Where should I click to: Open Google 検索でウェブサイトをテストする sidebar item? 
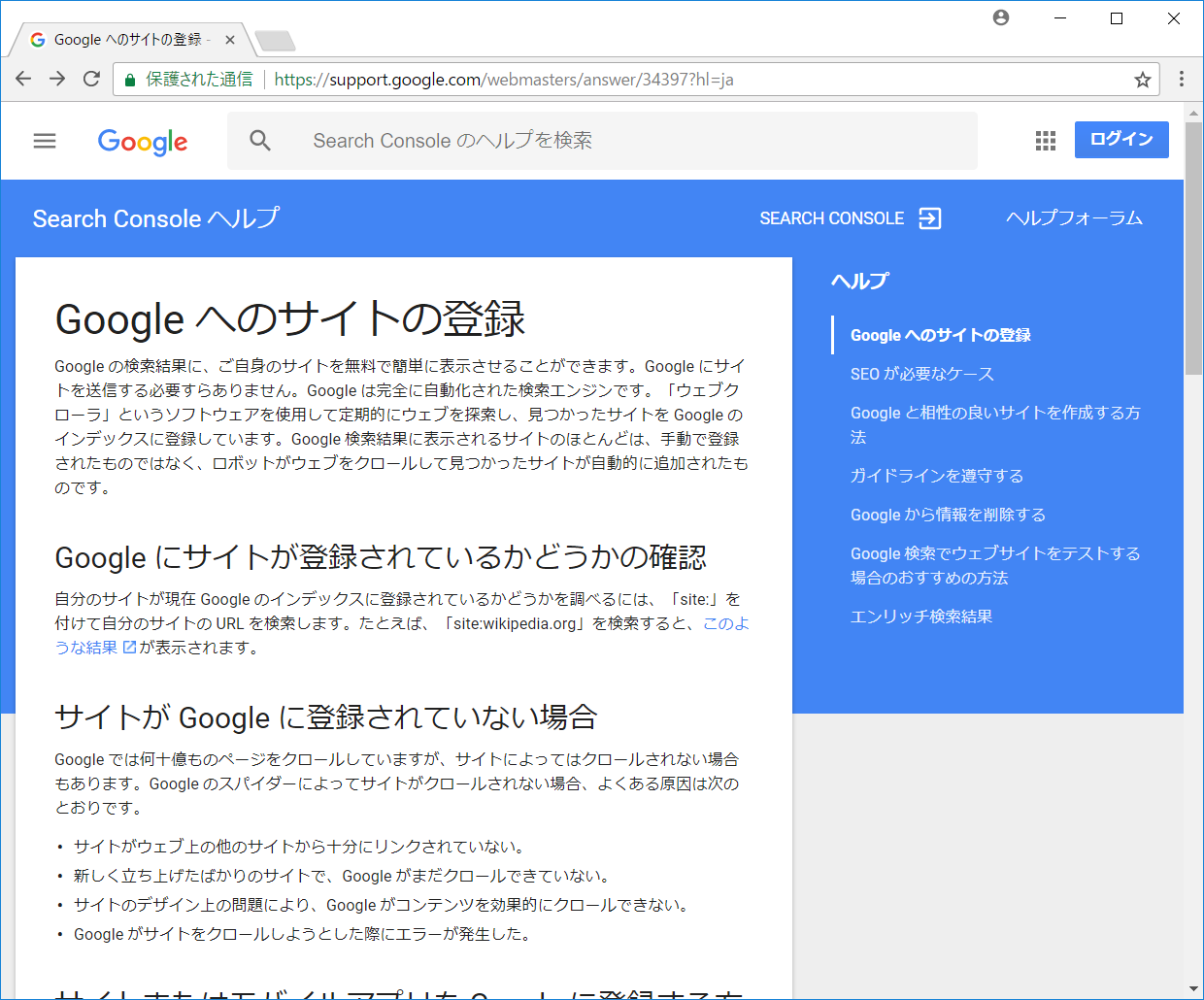coord(995,565)
